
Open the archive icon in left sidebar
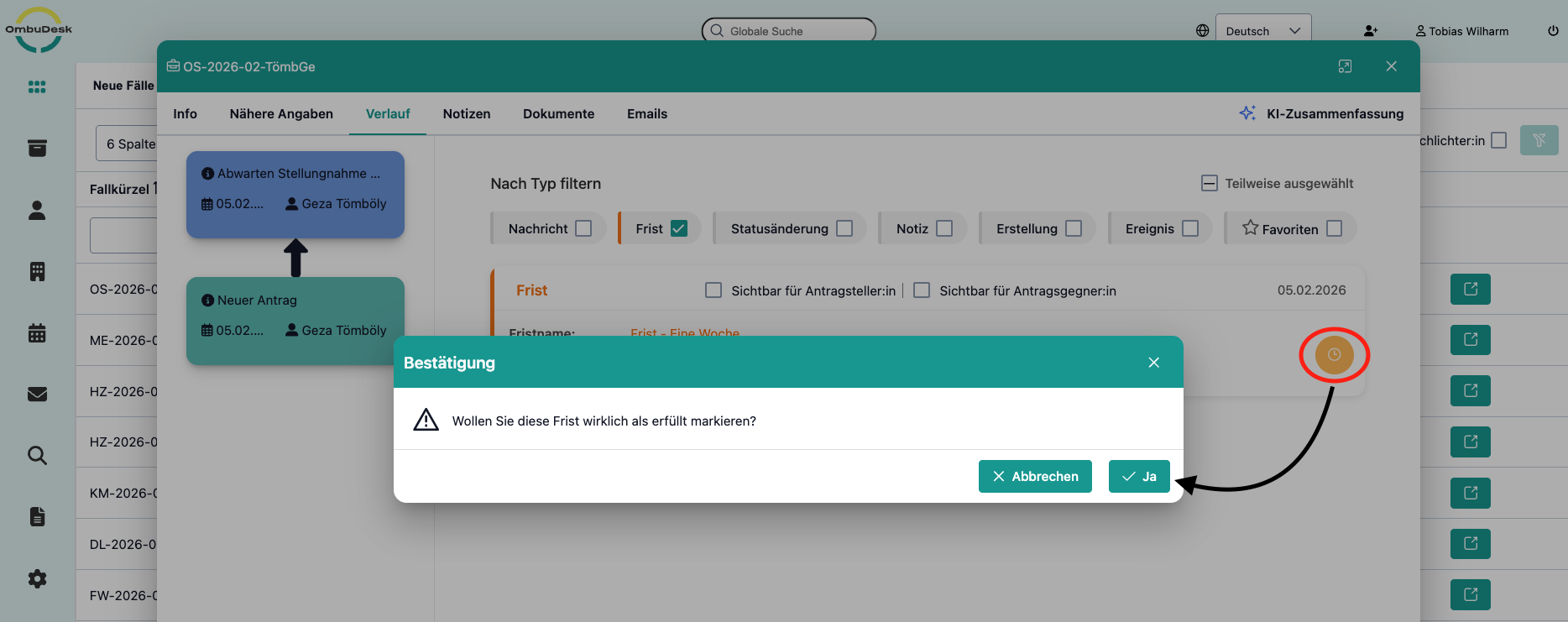coord(37,149)
